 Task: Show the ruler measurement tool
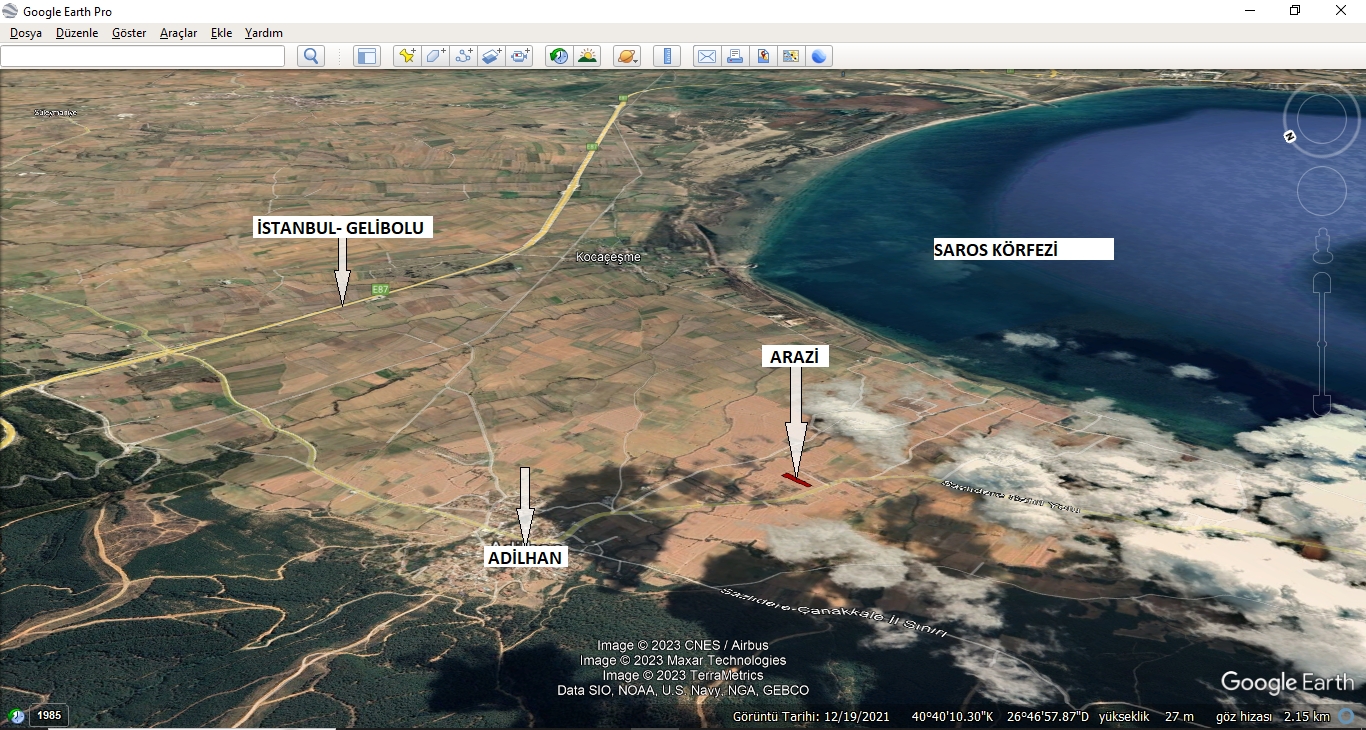(667, 56)
